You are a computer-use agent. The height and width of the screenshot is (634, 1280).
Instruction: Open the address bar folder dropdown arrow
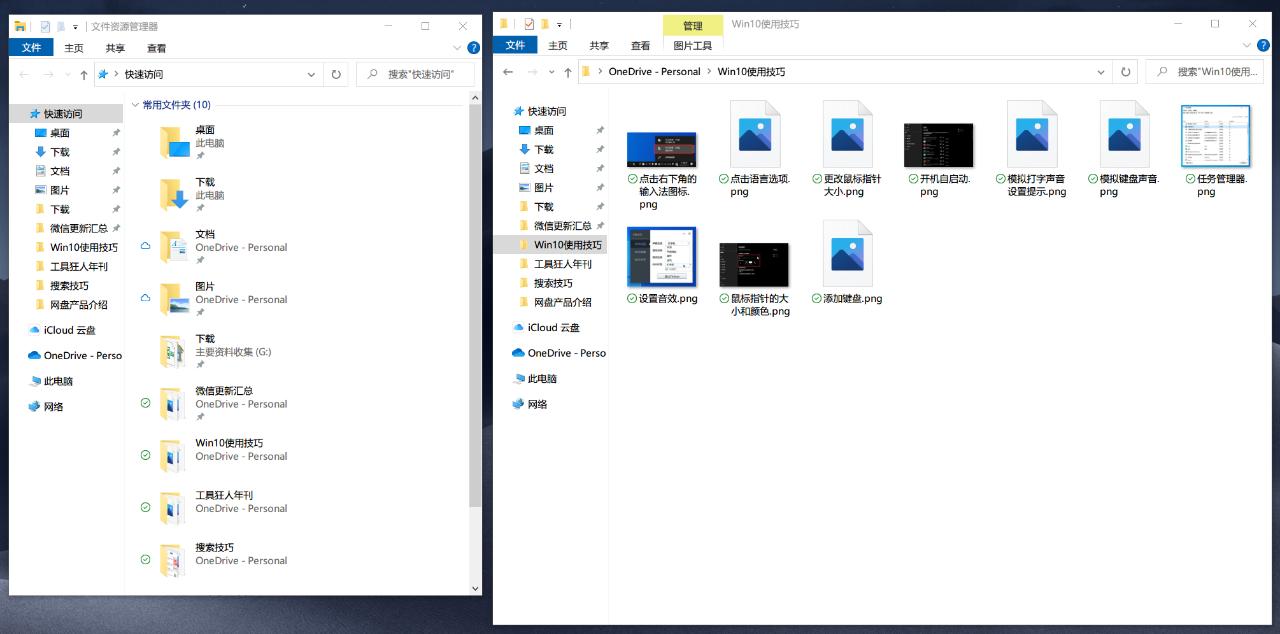click(x=1101, y=71)
